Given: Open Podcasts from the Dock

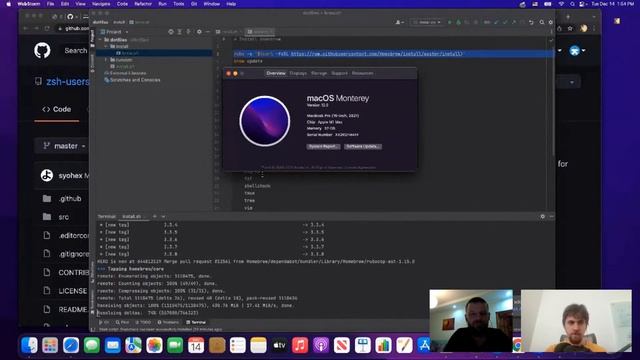Looking at the screenshot, I should point(321,345).
